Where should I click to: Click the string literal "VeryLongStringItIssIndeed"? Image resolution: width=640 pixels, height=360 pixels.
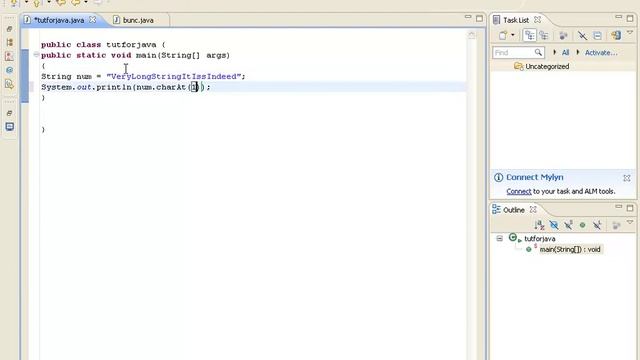173,76
